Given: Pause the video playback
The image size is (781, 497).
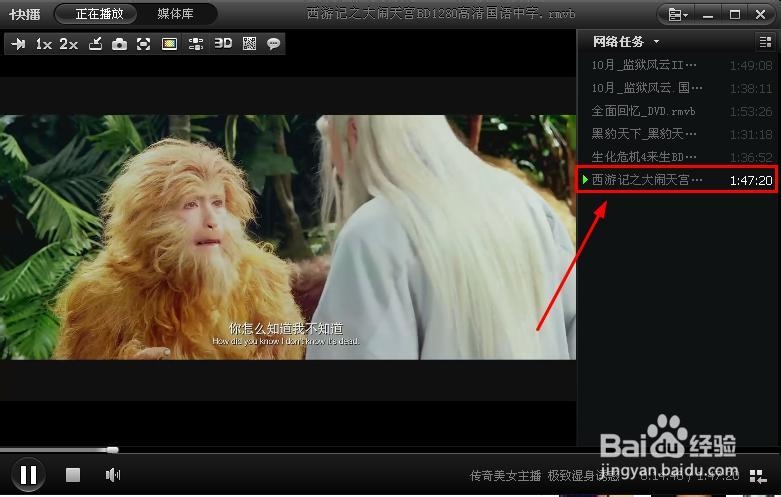Looking at the screenshot, I should (x=28, y=475).
